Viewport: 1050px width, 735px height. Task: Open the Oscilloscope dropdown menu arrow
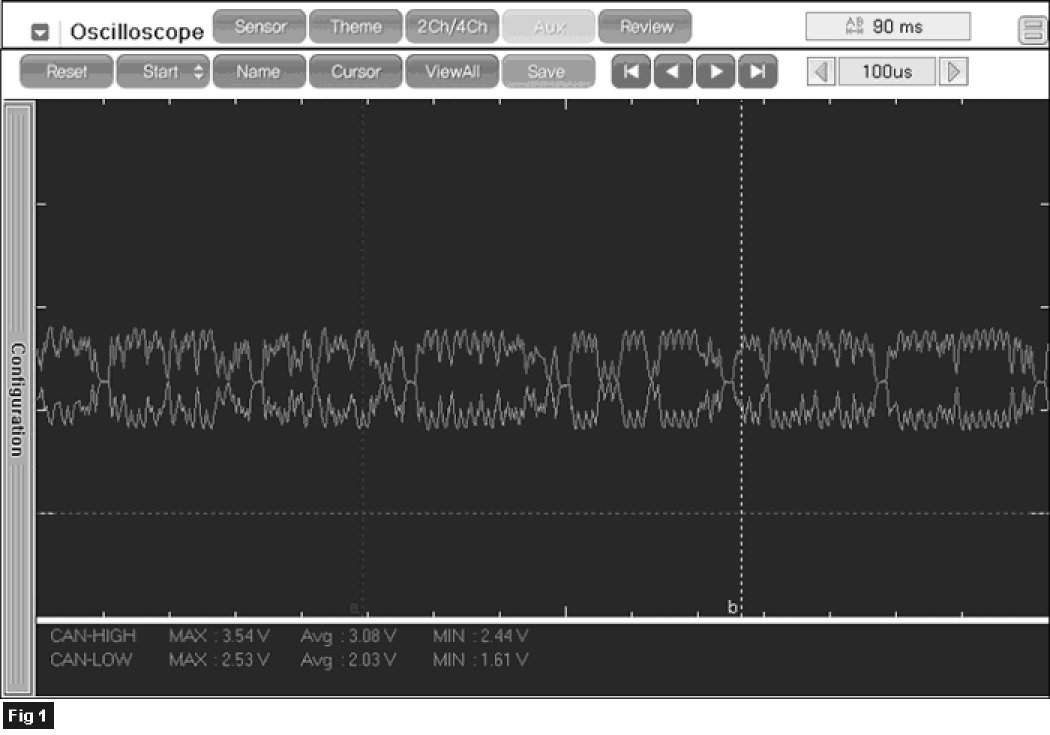pyautogui.click(x=40, y=31)
